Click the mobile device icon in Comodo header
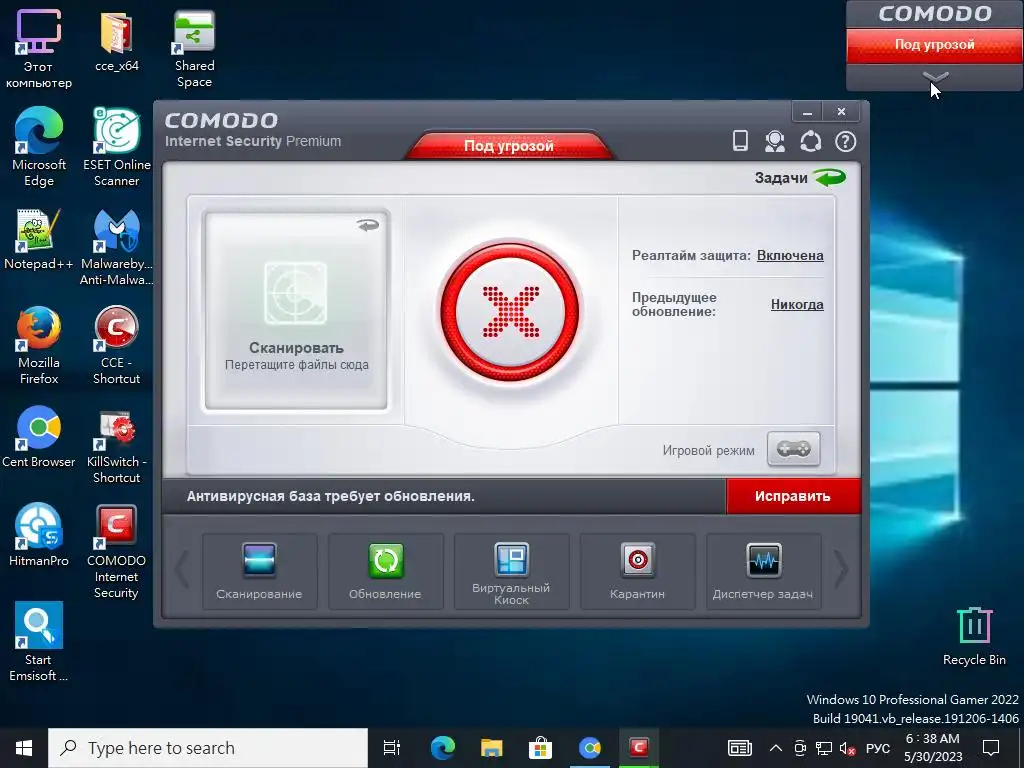The height and width of the screenshot is (768, 1024). 740,140
